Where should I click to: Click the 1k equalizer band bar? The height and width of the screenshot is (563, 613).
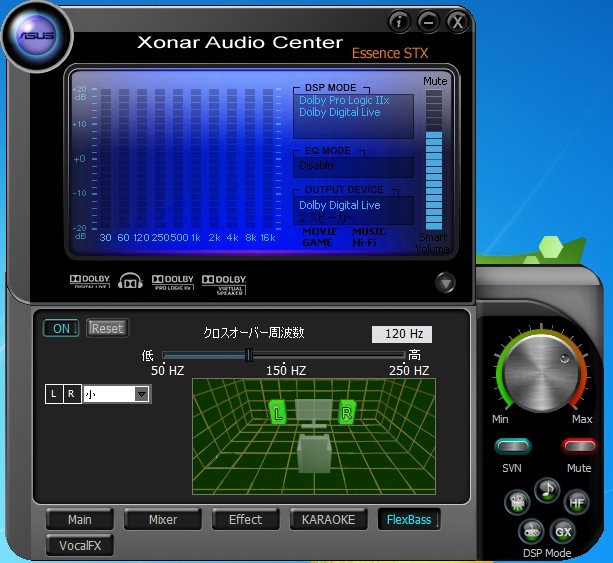[x=196, y=158]
